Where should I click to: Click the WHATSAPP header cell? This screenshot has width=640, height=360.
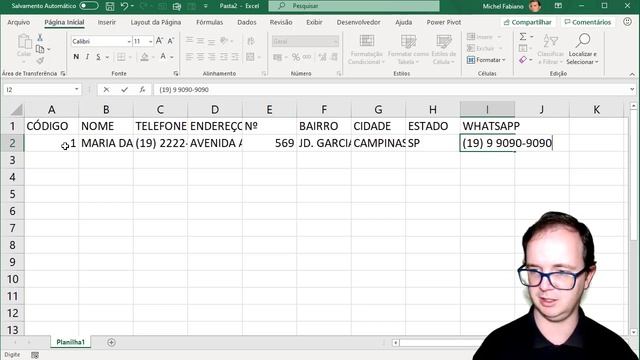[487, 126]
